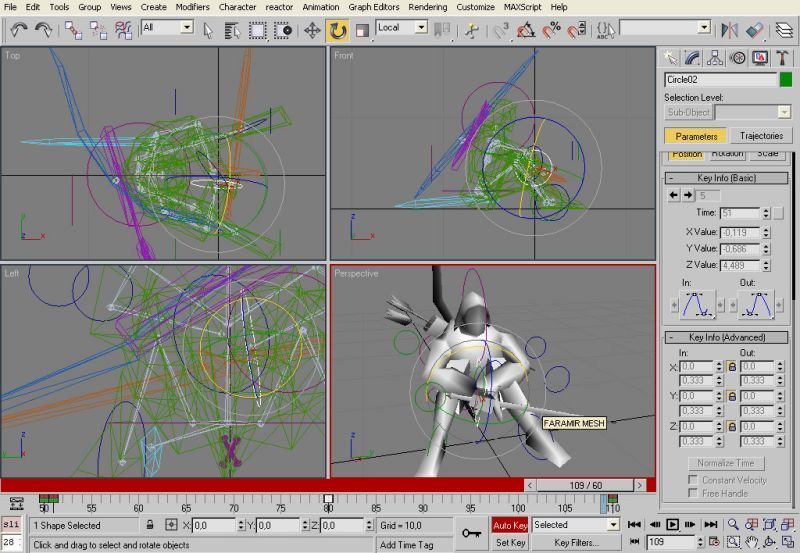Open the Create command panel tab

point(670,58)
